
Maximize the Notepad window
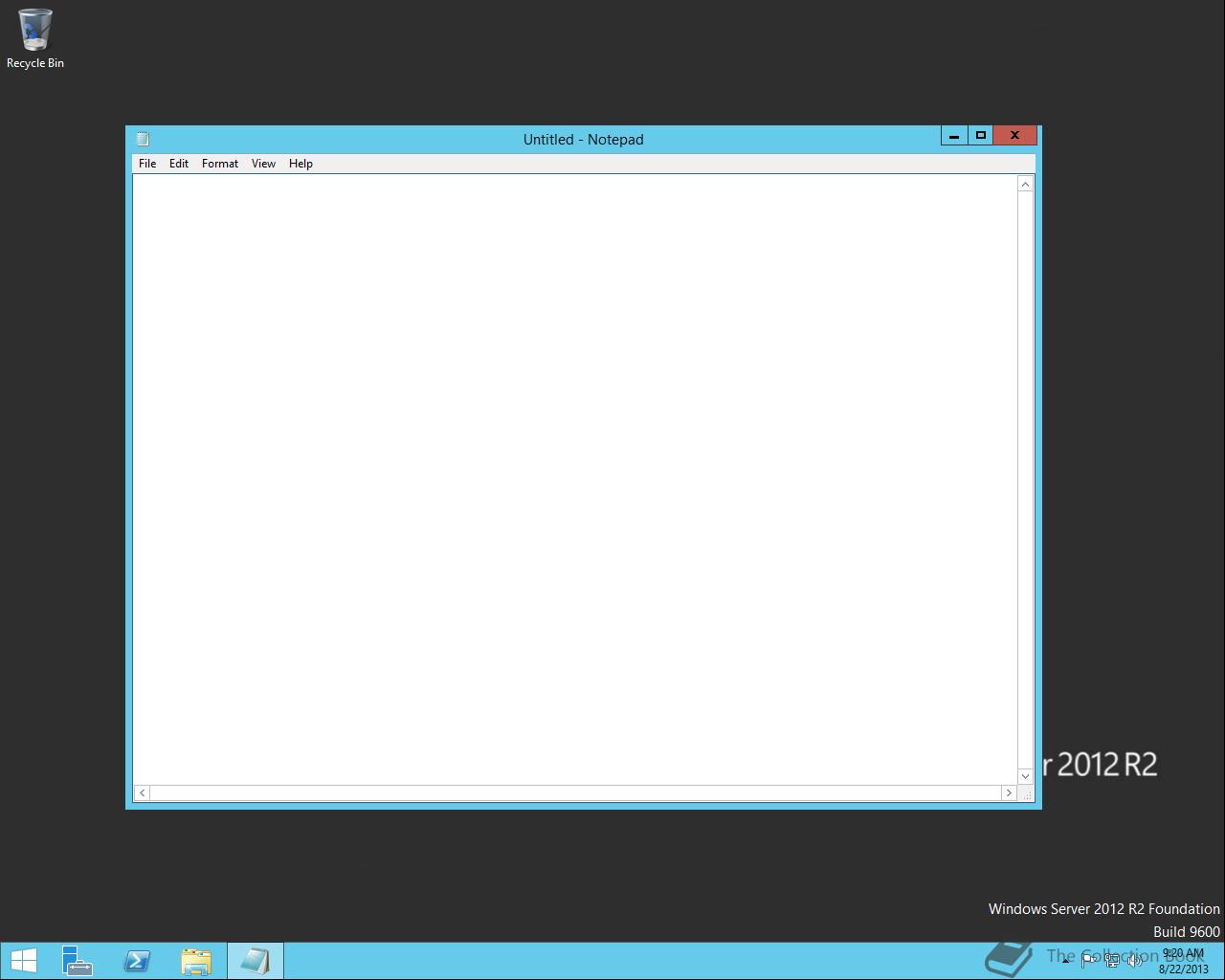pos(980,136)
